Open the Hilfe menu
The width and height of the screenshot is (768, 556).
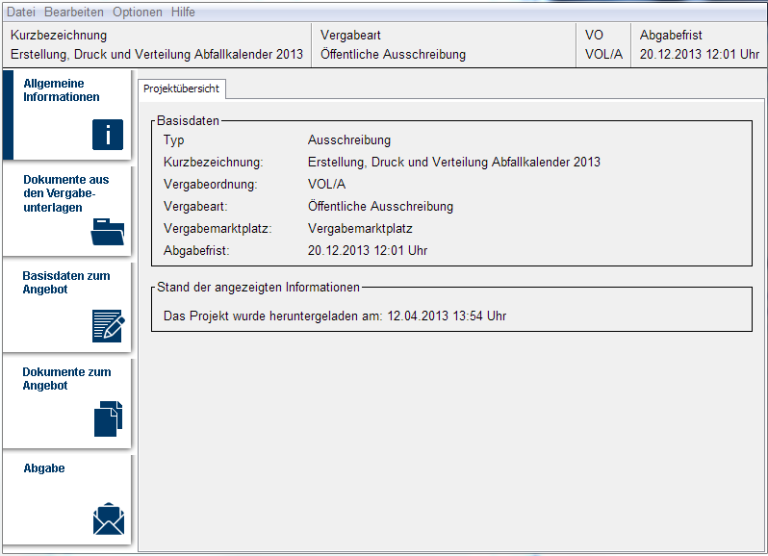(183, 12)
